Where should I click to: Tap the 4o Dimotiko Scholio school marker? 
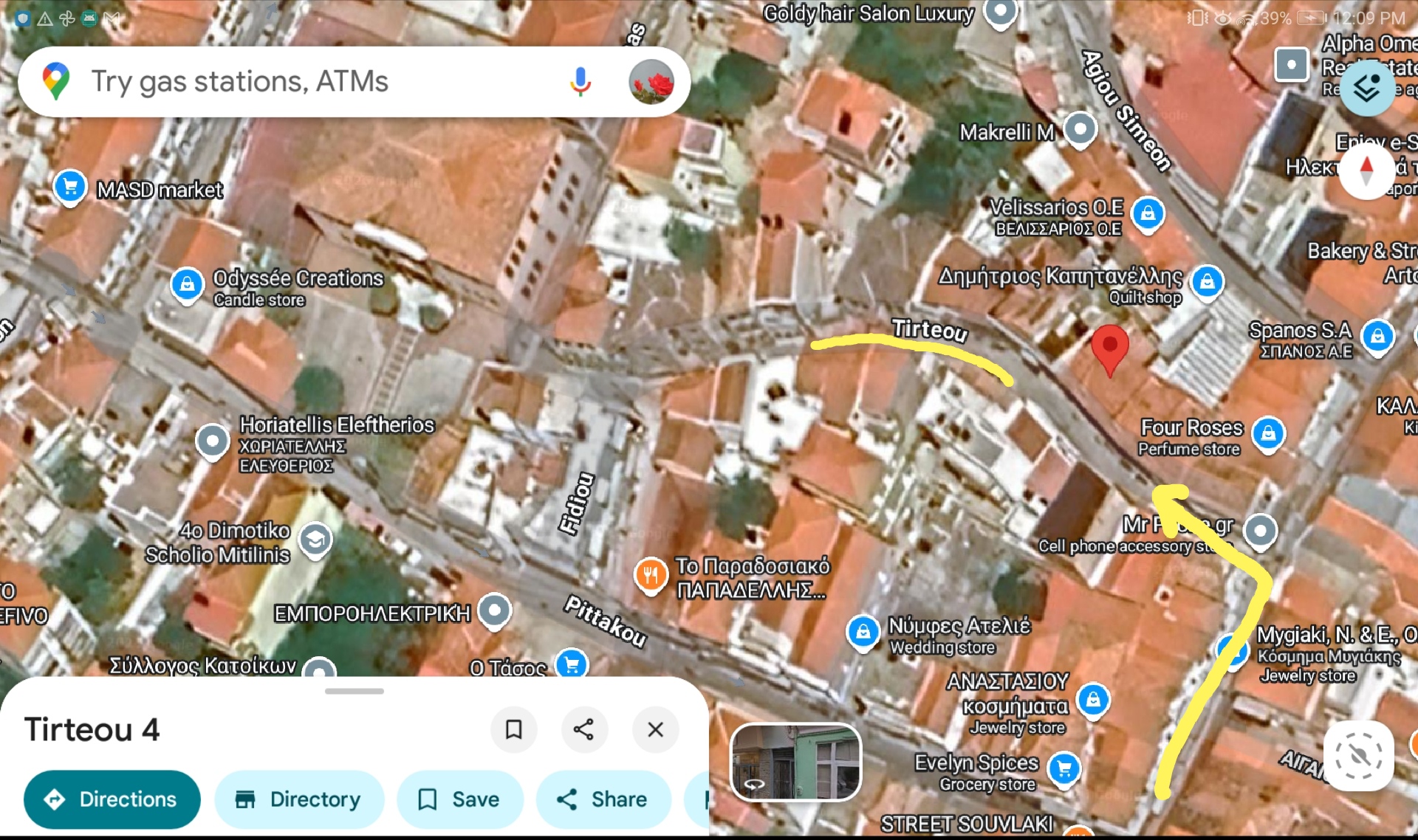(x=315, y=540)
